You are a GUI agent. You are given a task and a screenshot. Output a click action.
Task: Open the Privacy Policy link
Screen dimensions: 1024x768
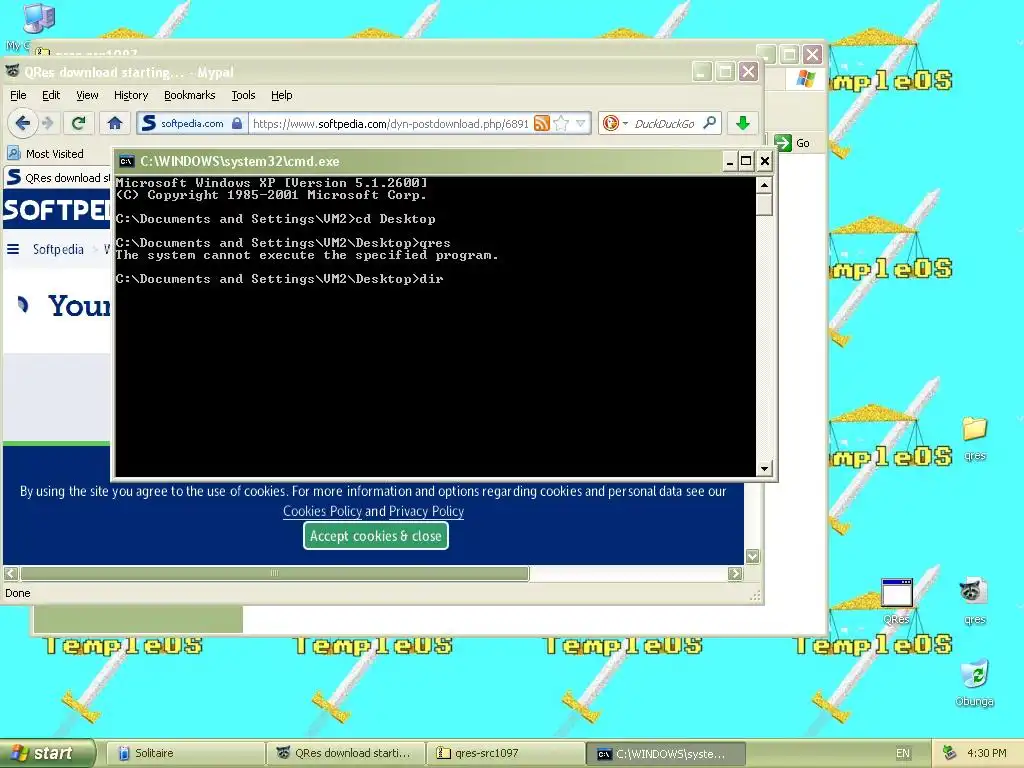coord(426,511)
